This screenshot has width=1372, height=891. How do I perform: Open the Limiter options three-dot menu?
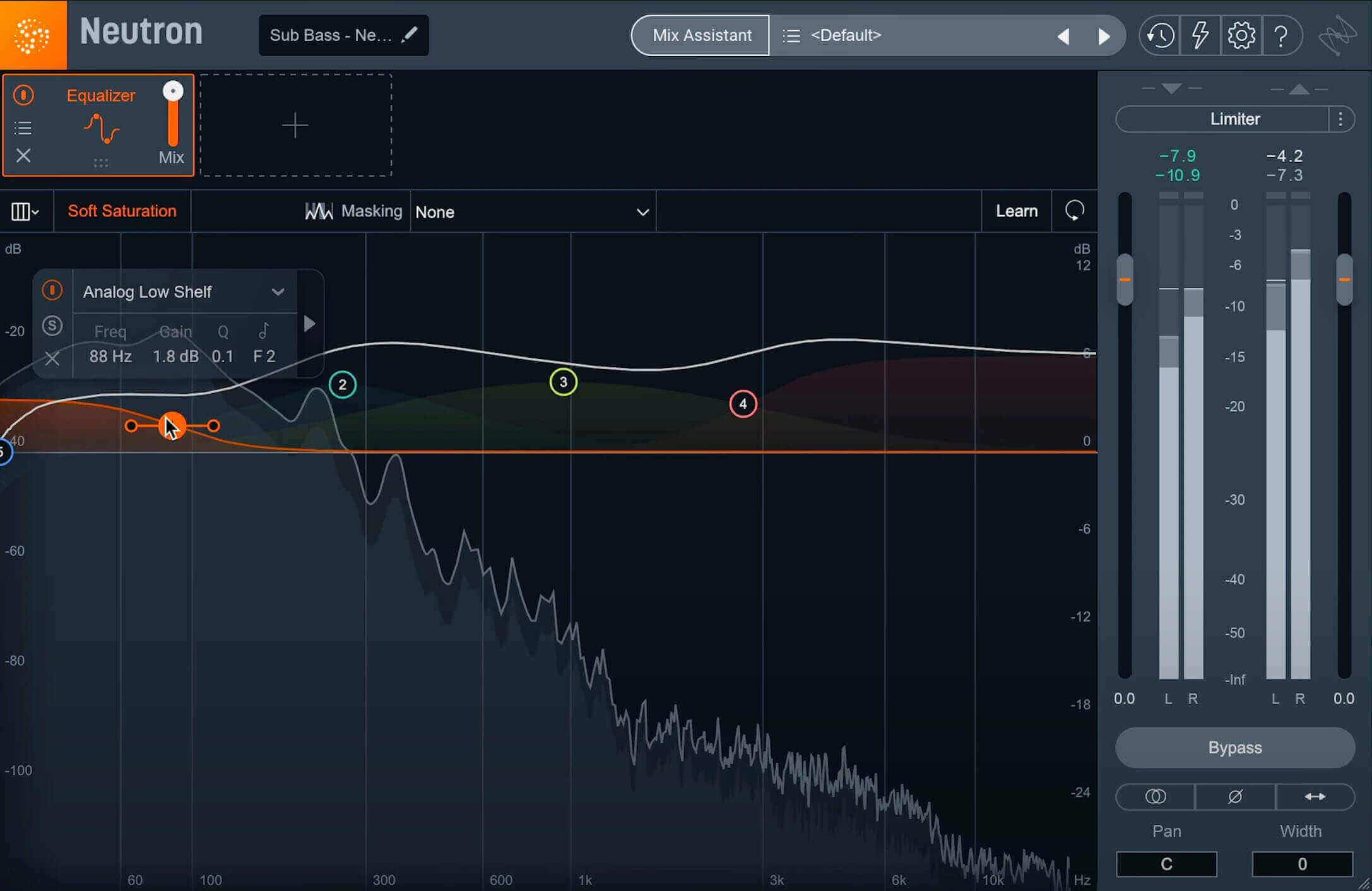(x=1340, y=119)
